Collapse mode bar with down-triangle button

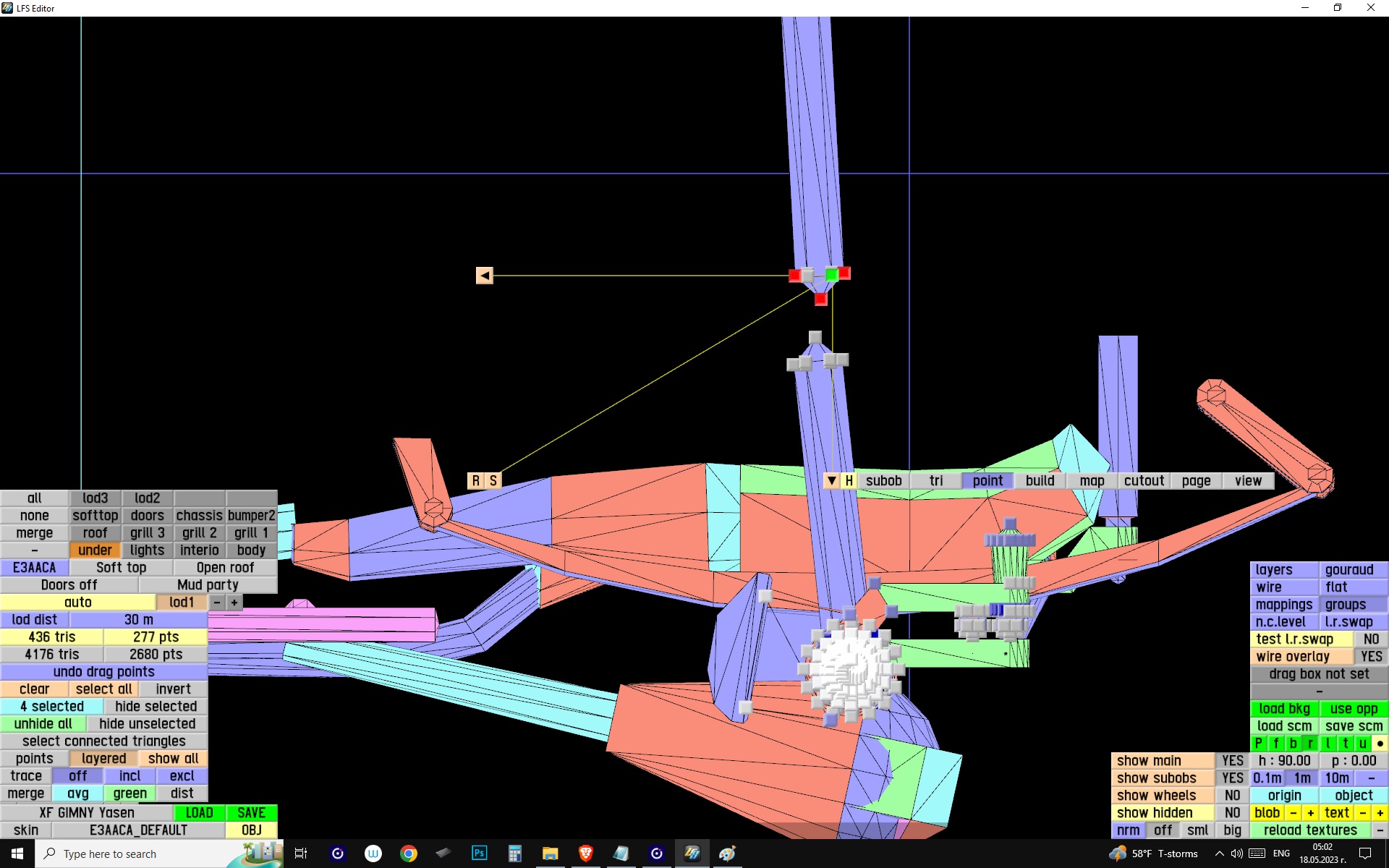(x=831, y=481)
